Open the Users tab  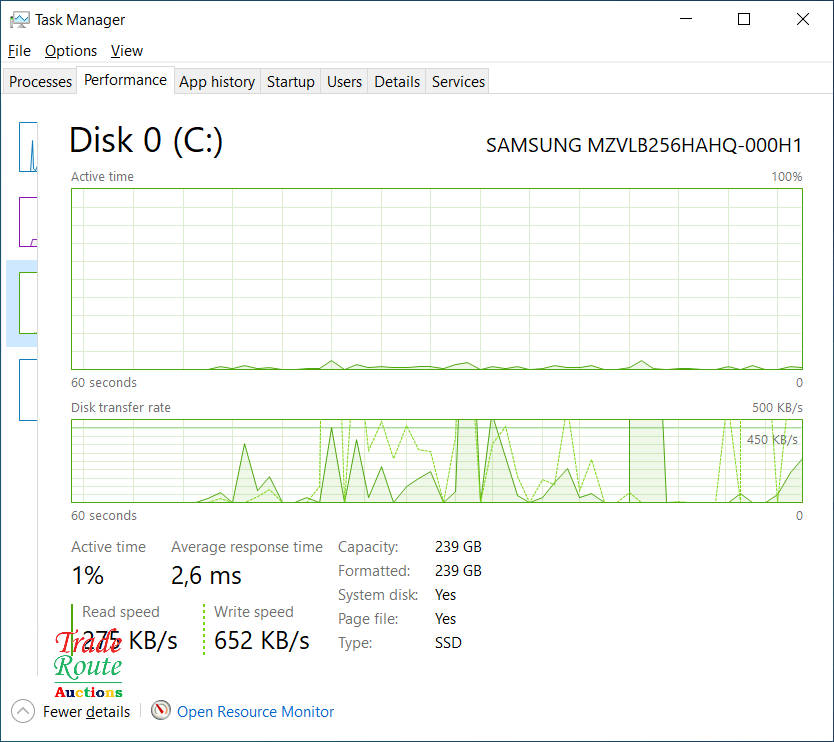pos(344,82)
